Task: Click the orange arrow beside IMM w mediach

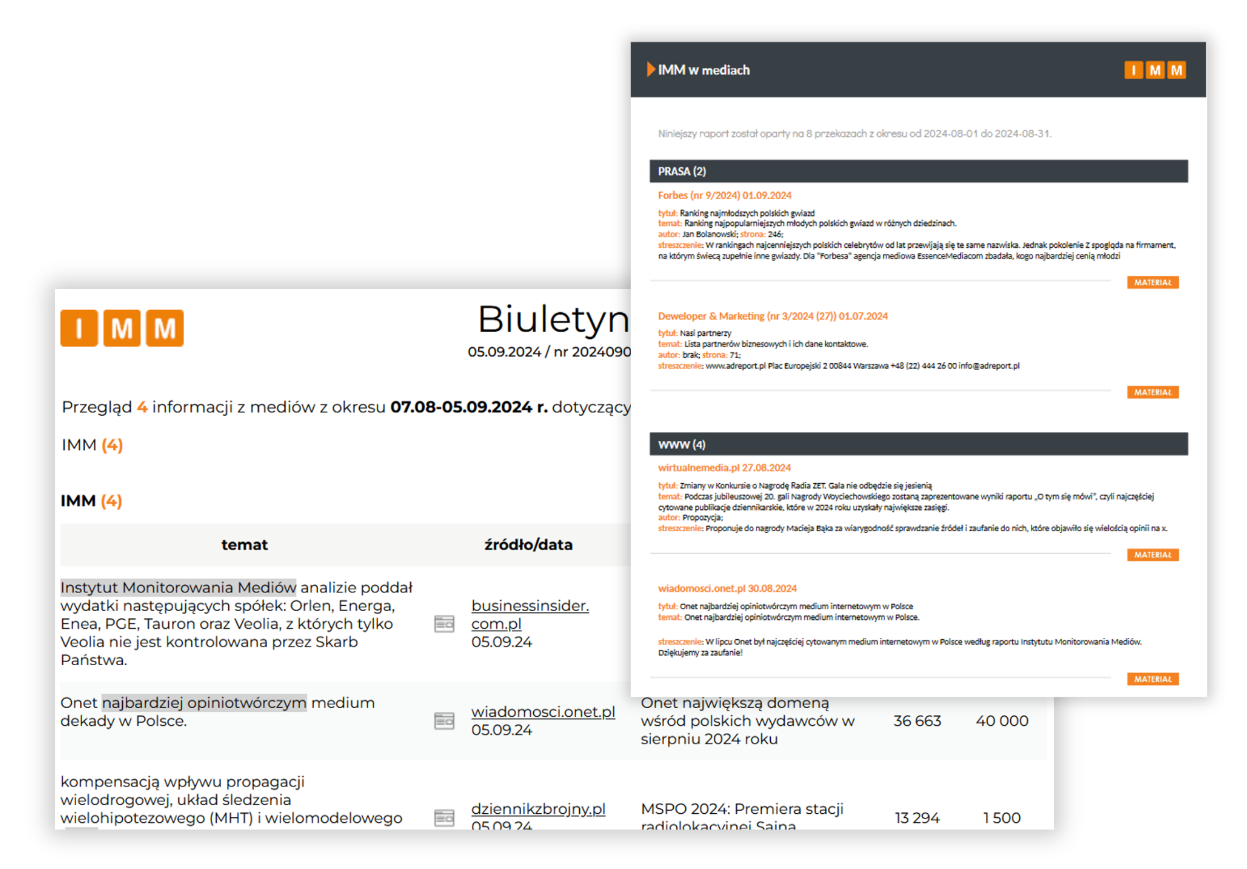Action: [651, 70]
